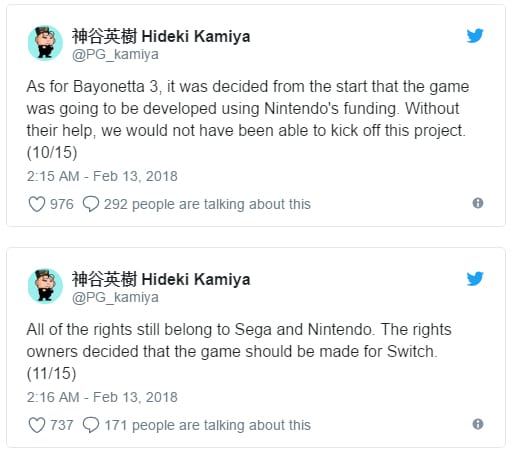Open reply bubble on the 10/15 tweet
Screen dimensions: 518x457
coord(91,204)
